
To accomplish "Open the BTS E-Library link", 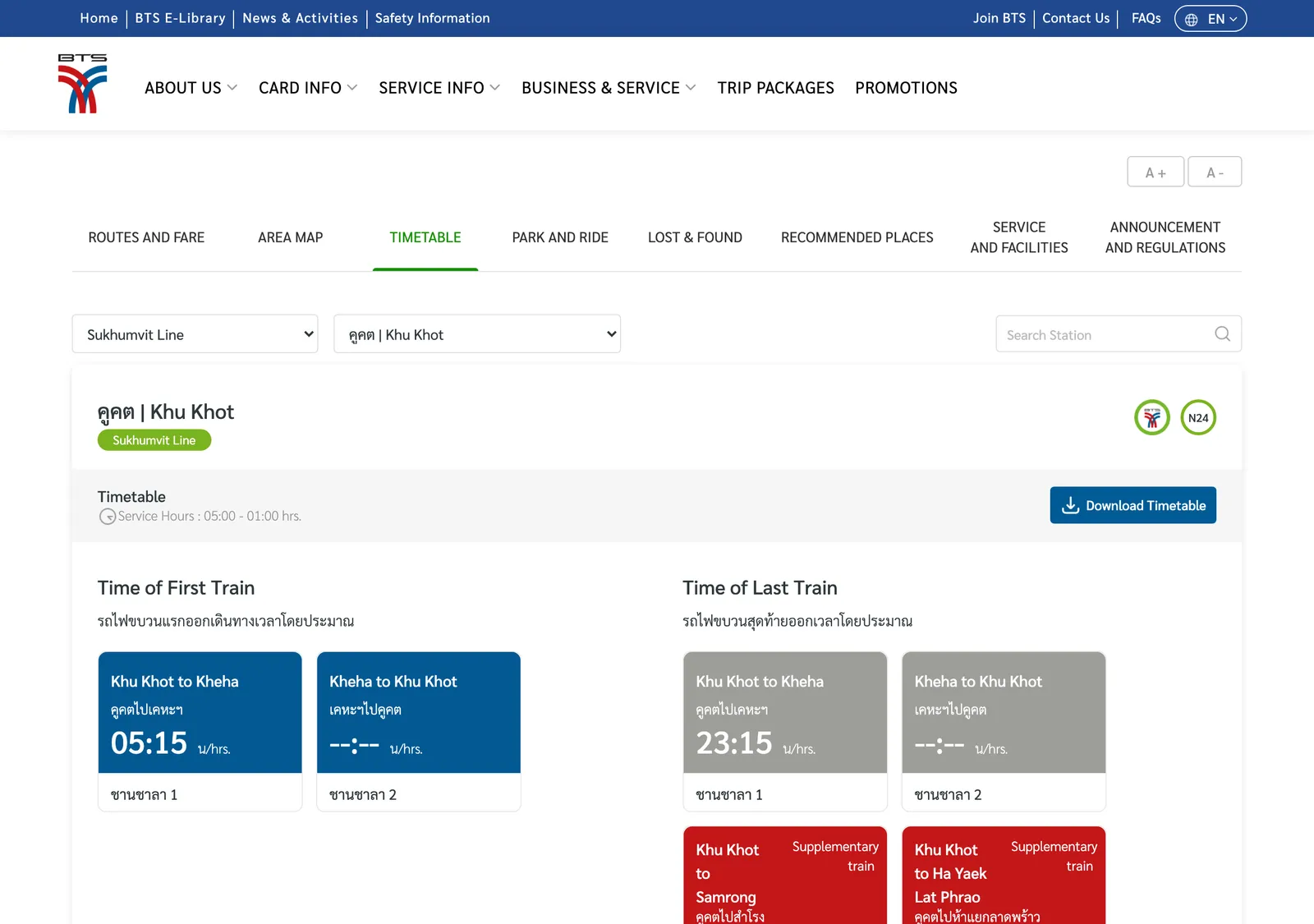I will pos(180,18).
